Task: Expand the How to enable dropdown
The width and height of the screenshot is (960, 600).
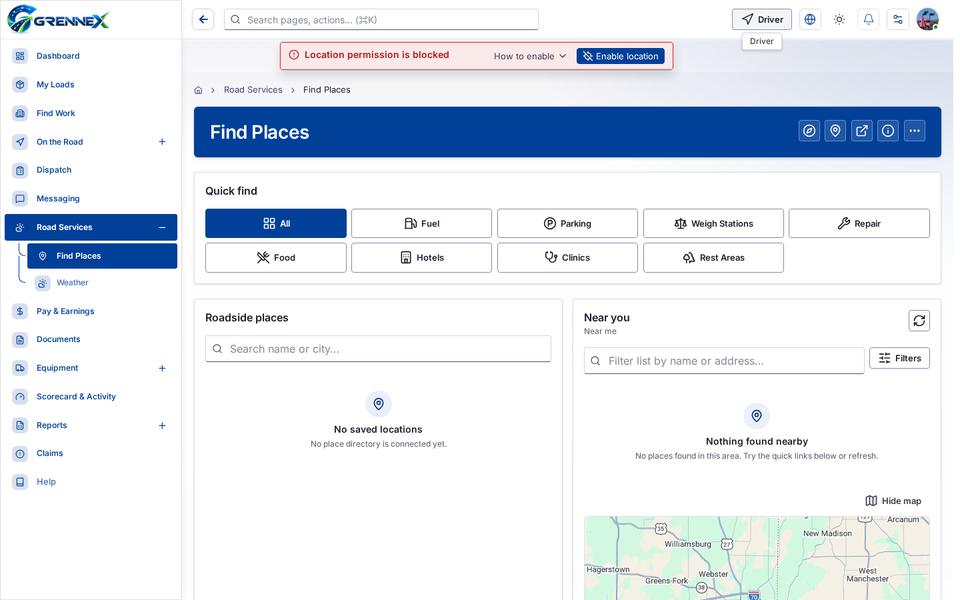Action: click(x=530, y=56)
